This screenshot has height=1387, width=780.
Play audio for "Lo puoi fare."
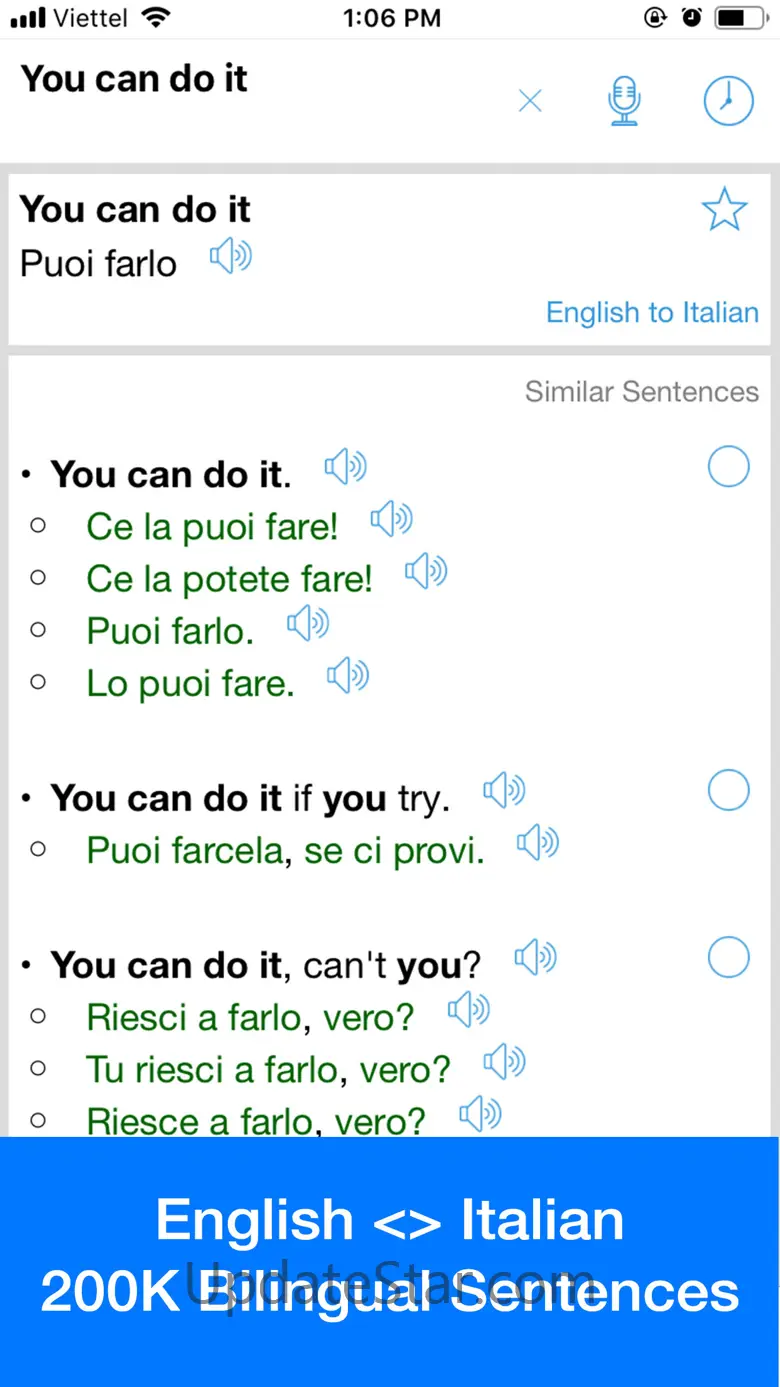[348, 677]
